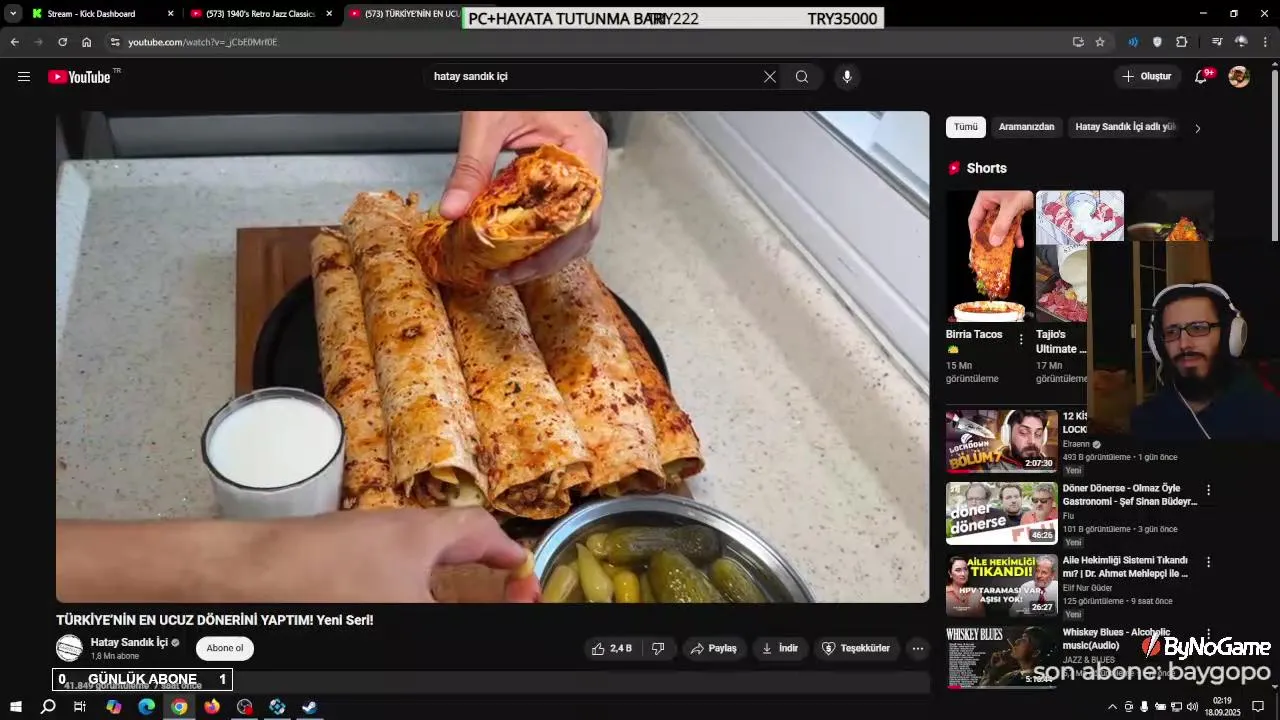Open Birria Tacos short options menu
This screenshot has height=720, width=1280.
click(1021, 340)
